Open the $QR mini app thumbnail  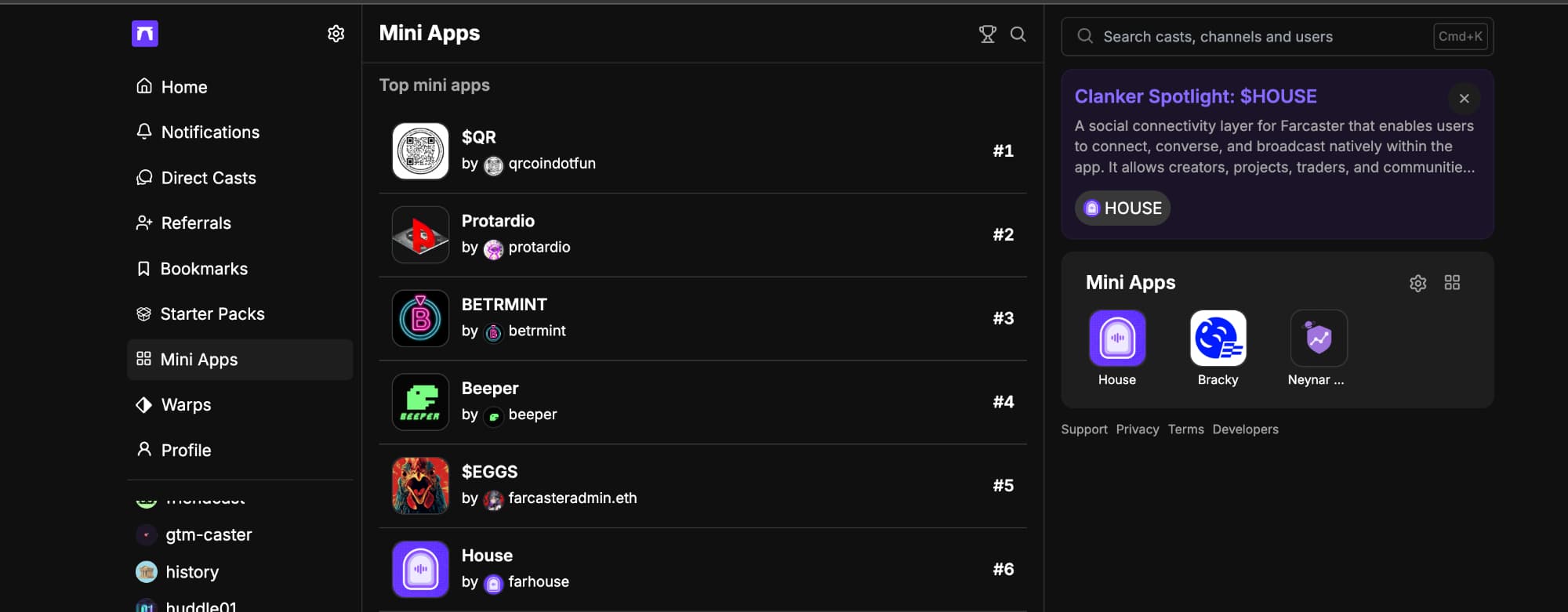pyautogui.click(x=420, y=151)
